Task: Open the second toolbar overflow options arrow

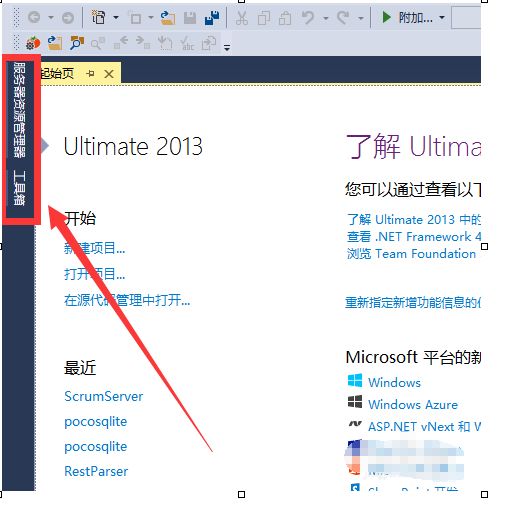Action: (227, 47)
